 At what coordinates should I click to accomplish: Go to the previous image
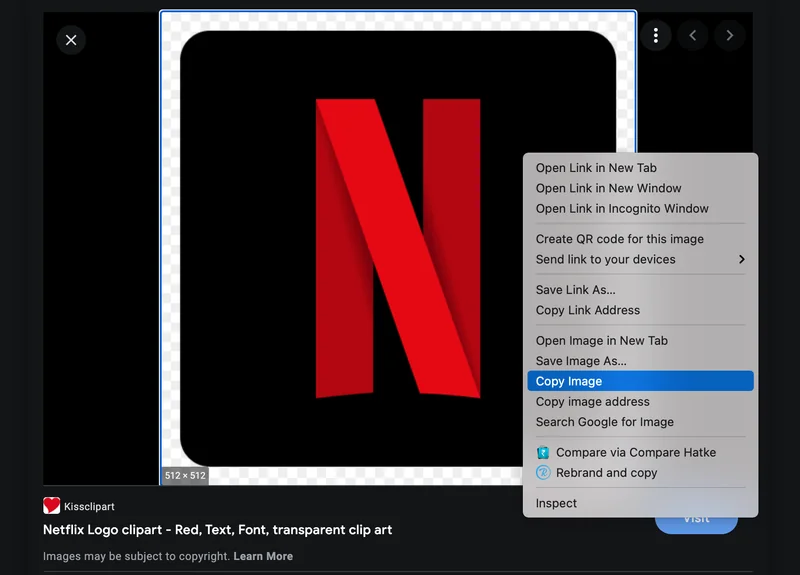692,36
